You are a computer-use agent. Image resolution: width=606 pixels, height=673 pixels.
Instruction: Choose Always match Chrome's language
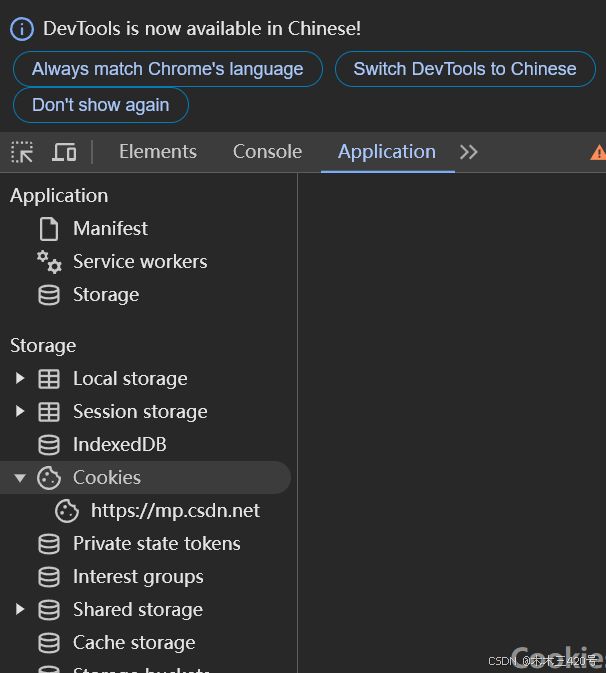point(168,69)
